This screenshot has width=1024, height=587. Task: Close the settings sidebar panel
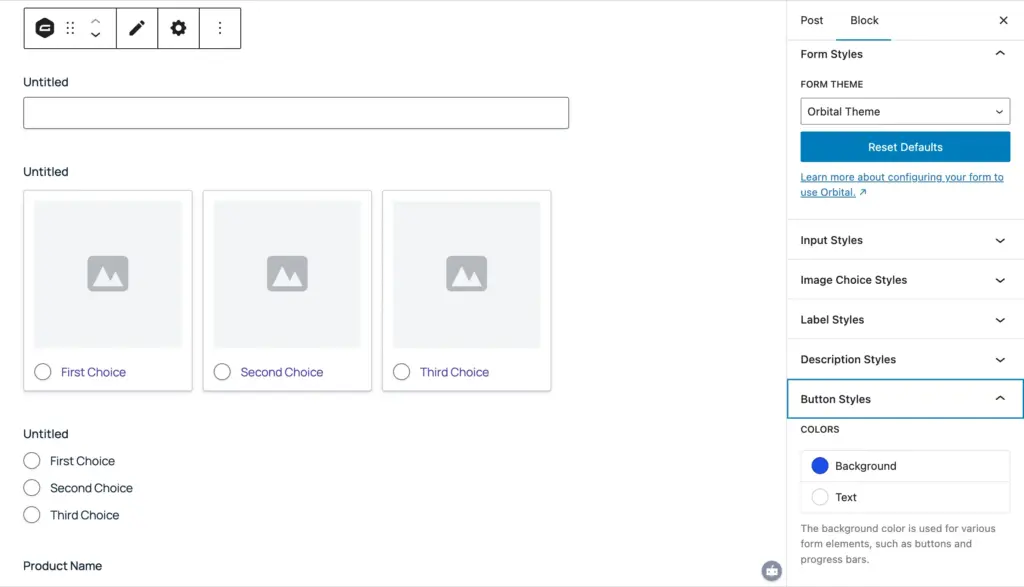[x=1003, y=20]
